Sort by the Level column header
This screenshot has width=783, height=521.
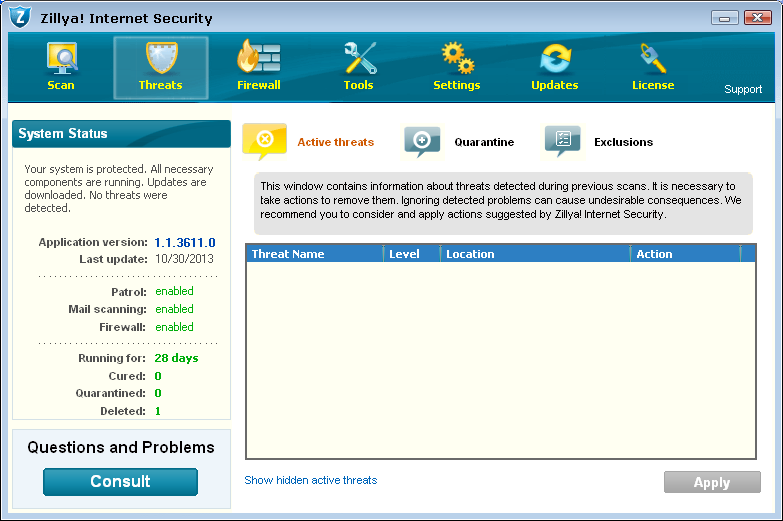pos(412,254)
